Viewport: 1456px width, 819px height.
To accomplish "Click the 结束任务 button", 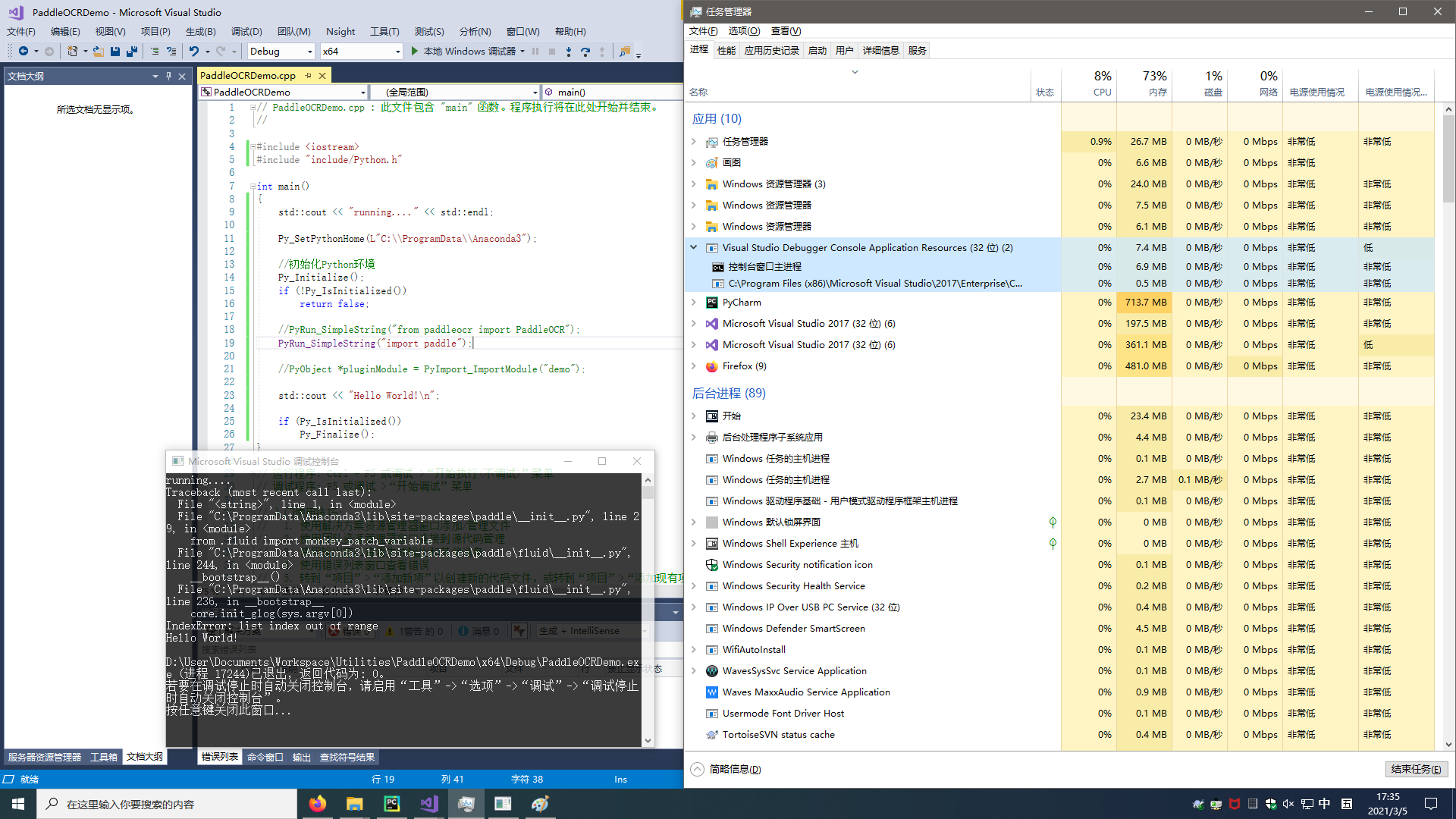I will tap(1416, 769).
